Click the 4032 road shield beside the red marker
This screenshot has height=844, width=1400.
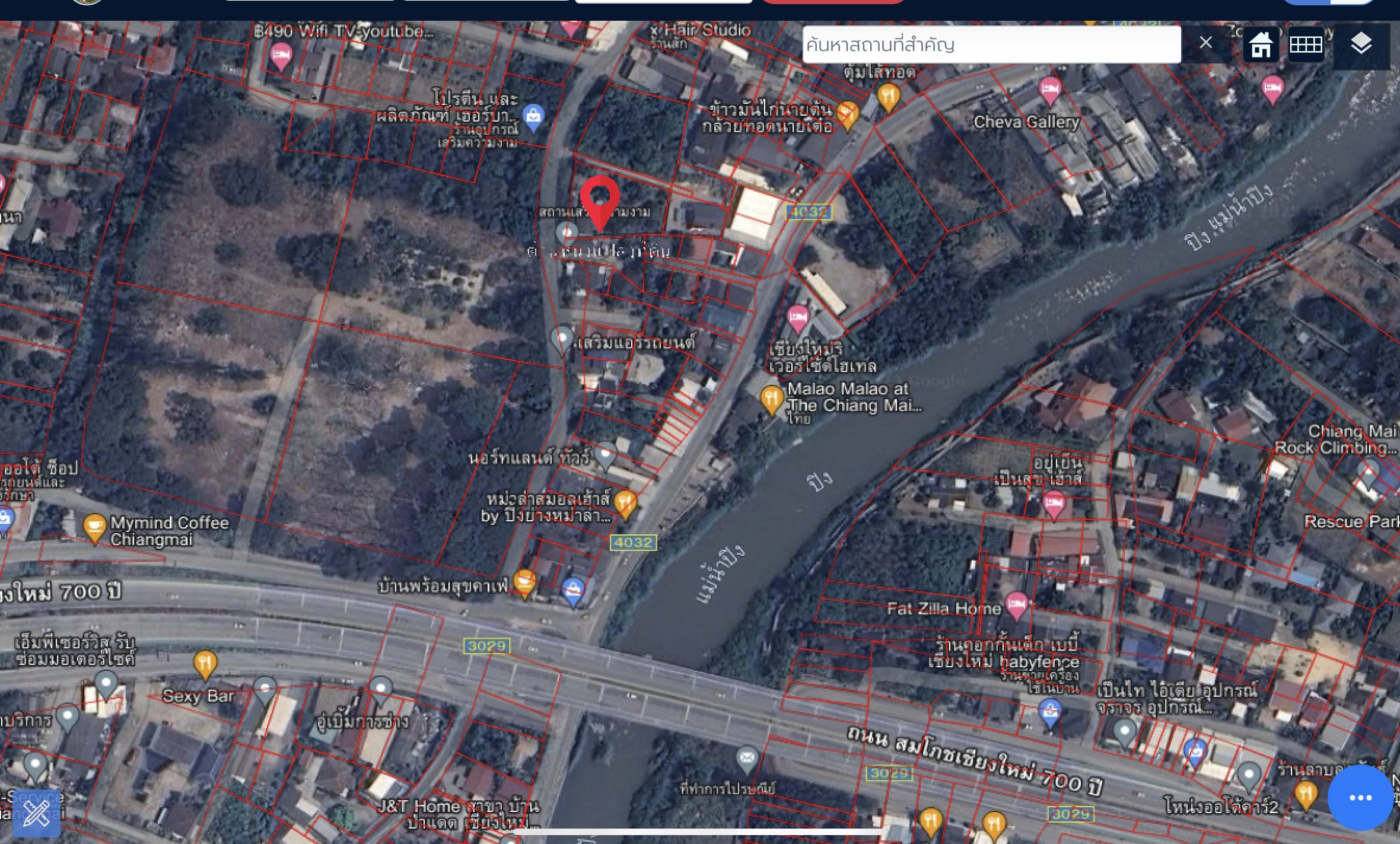809,212
